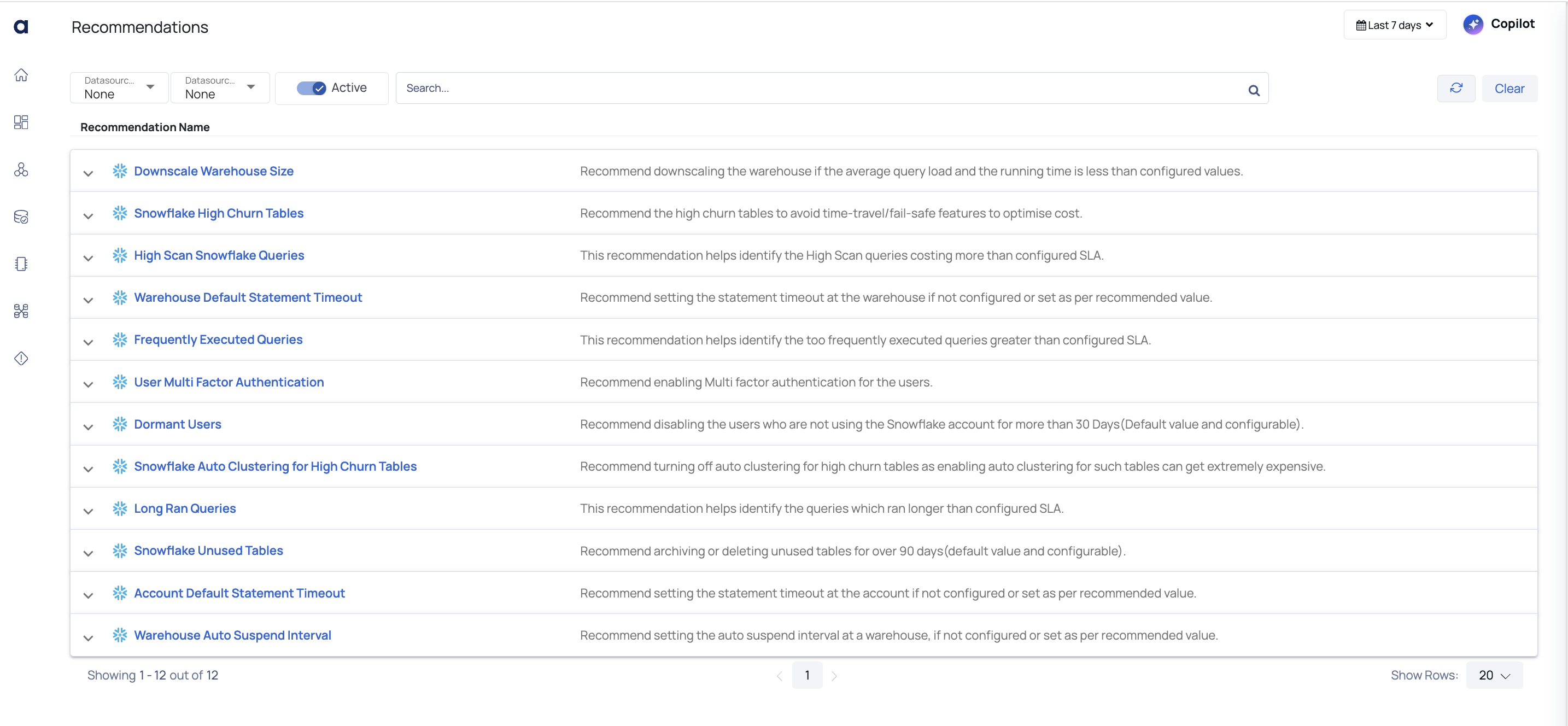Click snowflake icon beside High Scan Snowflake Queries
The image size is (1568, 726).
(x=120, y=255)
